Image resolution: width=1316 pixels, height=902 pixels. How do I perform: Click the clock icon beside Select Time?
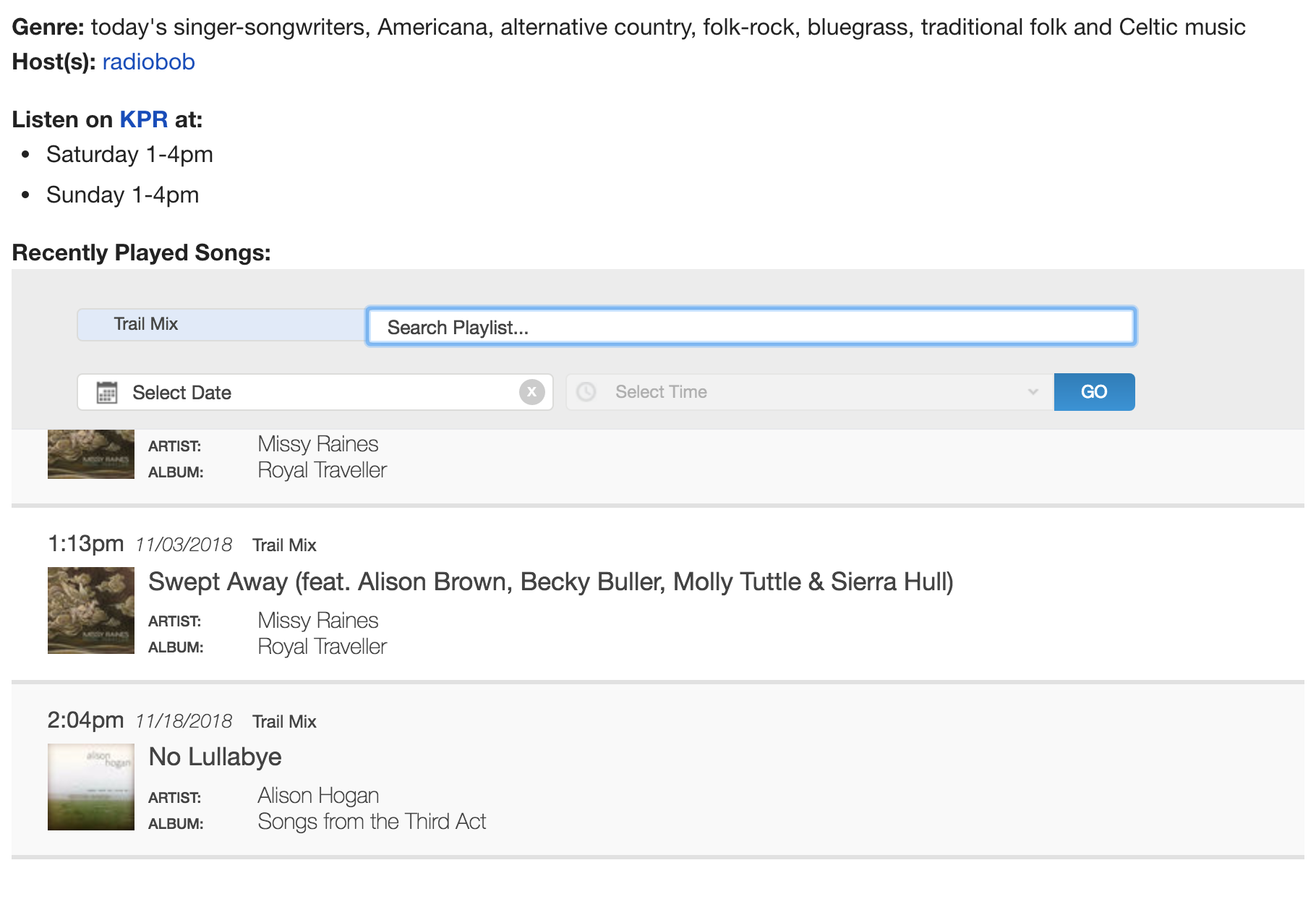(586, 392)
